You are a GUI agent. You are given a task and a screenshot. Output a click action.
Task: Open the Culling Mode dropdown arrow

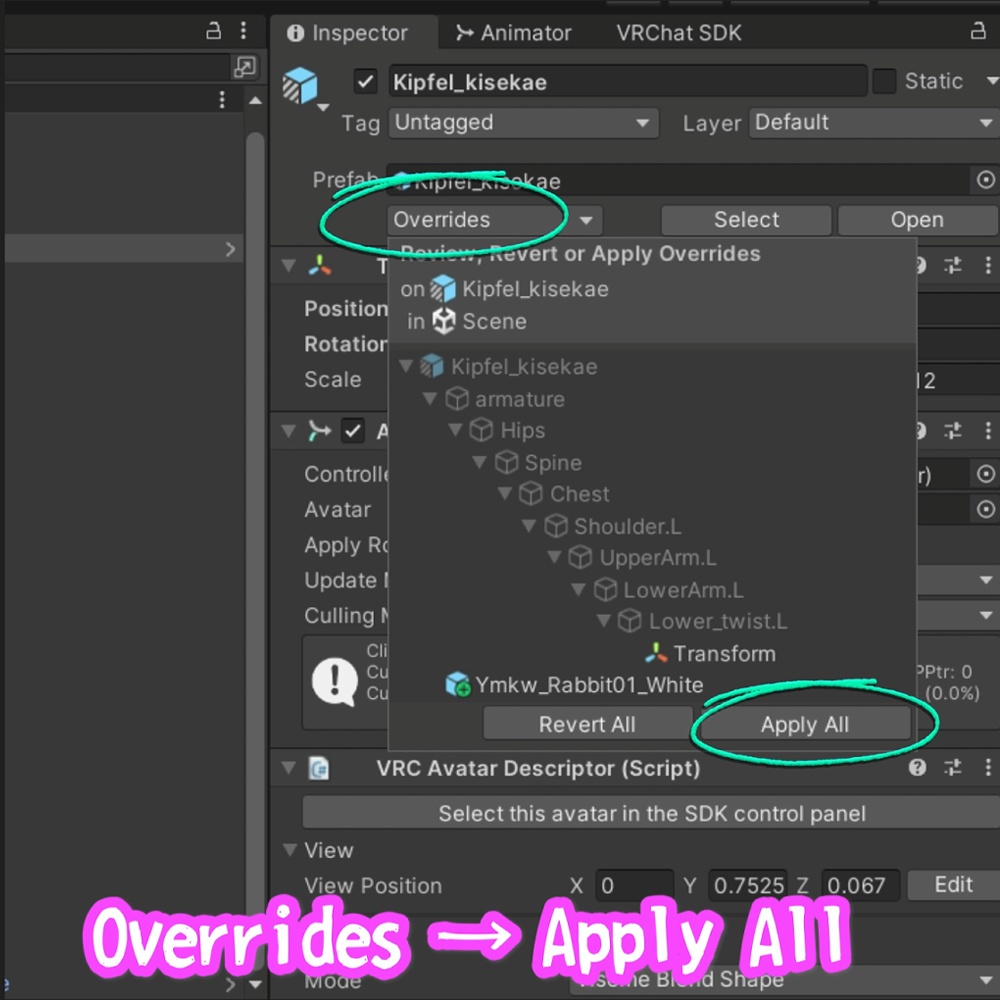[986, 615]
